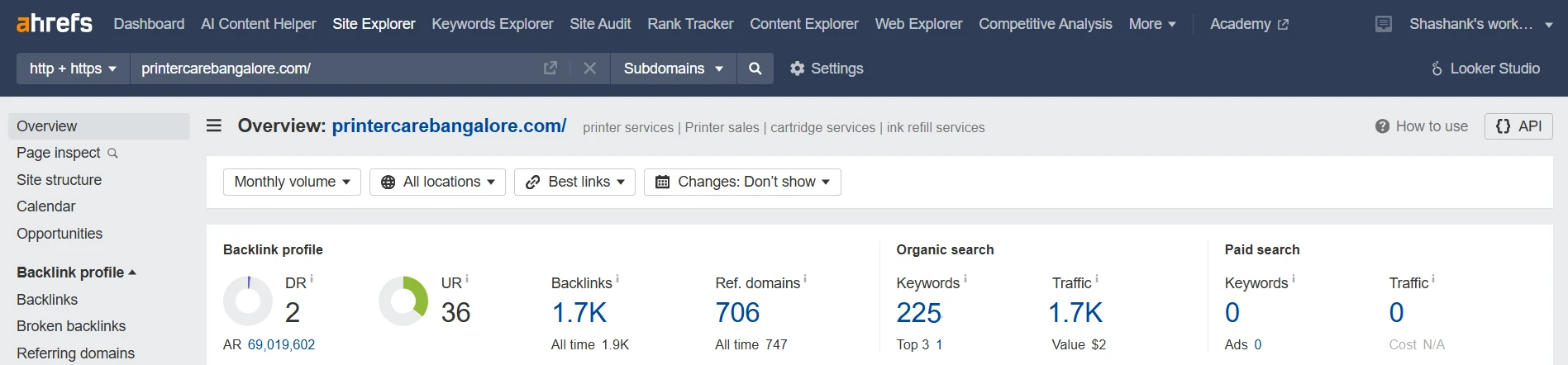Viewport: 1568px width, 365px height.
Task: Open Academy external link
Action: tap(1249, 24)
